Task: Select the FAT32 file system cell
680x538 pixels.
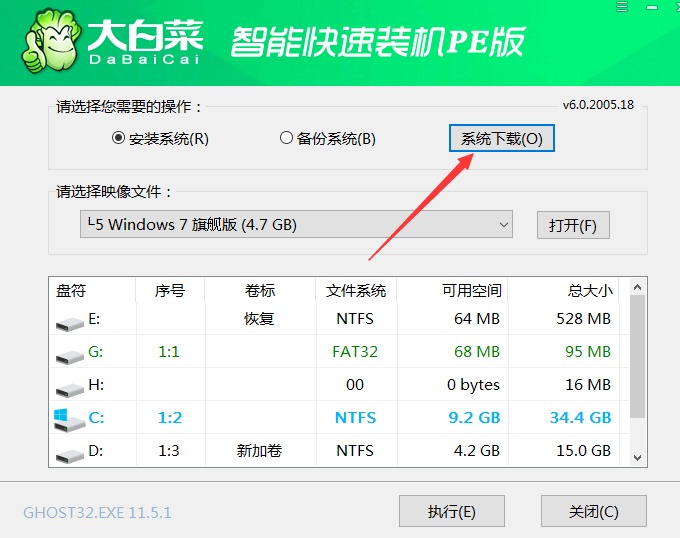Action: pyautogui.click(x=355, y=352)
